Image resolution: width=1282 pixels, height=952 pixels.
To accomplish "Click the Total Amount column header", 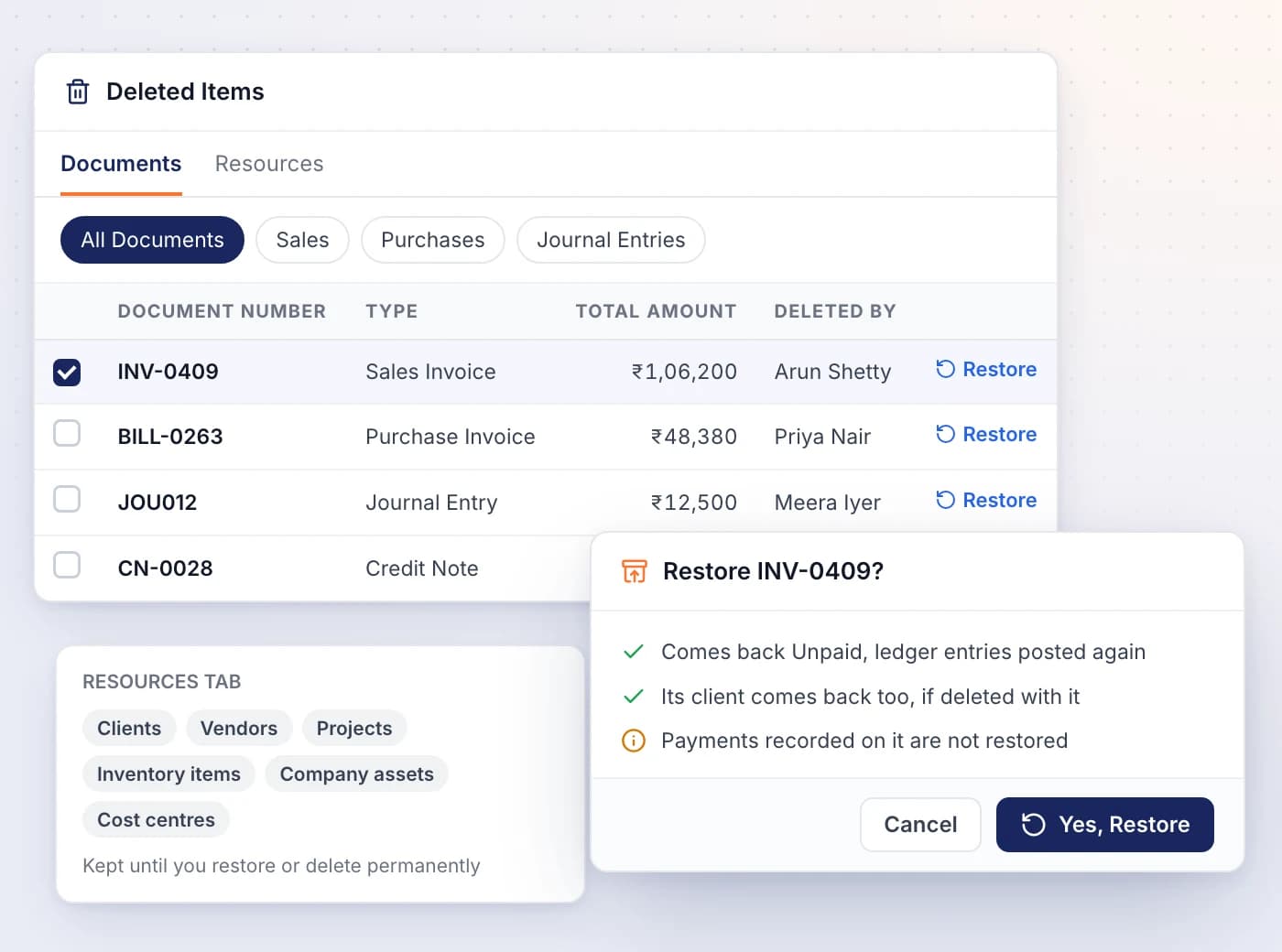I will (656, 311).
